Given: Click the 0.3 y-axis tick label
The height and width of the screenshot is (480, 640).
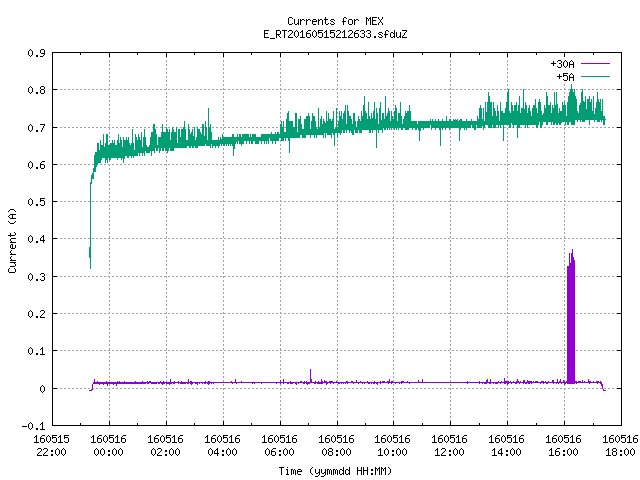Looking at the screenshot, I should point(36,277).
